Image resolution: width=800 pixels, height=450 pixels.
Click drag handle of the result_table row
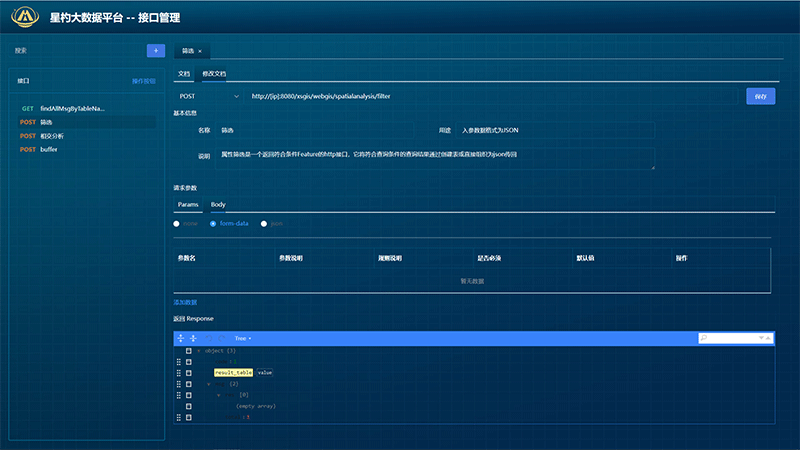179,372
